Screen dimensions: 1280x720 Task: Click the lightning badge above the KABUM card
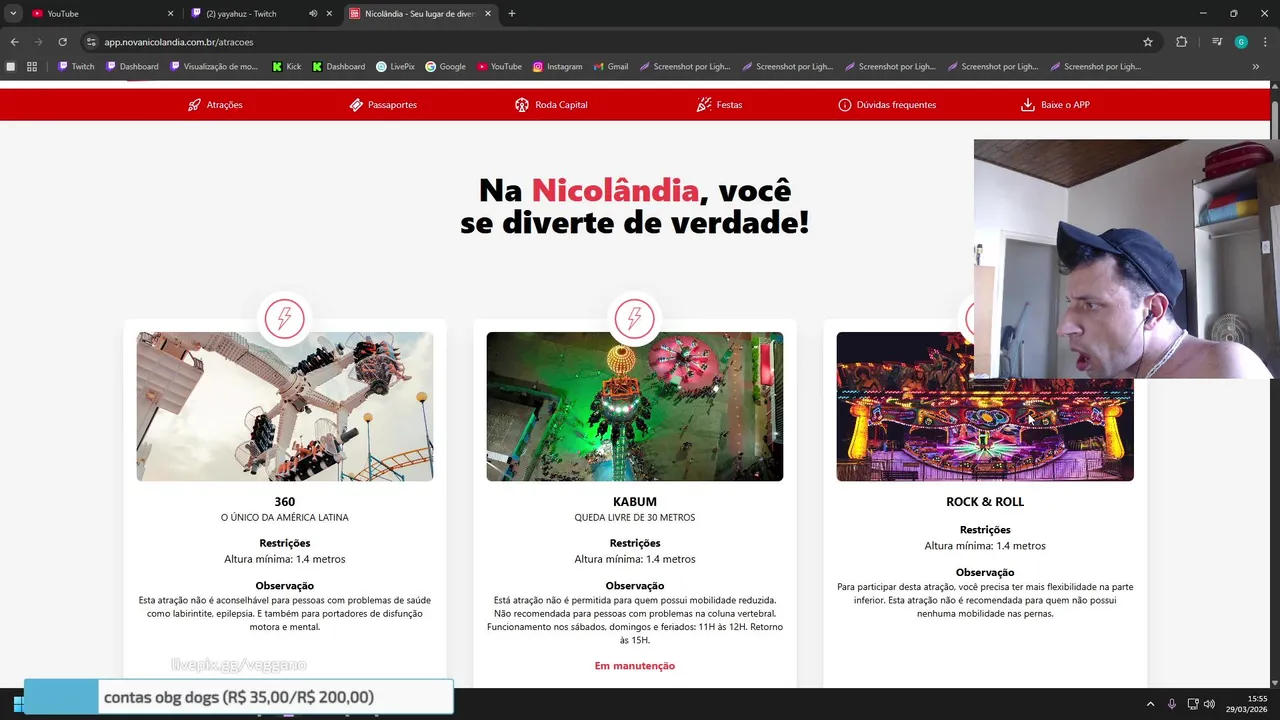pyautogui.click(x=634, y=319)
